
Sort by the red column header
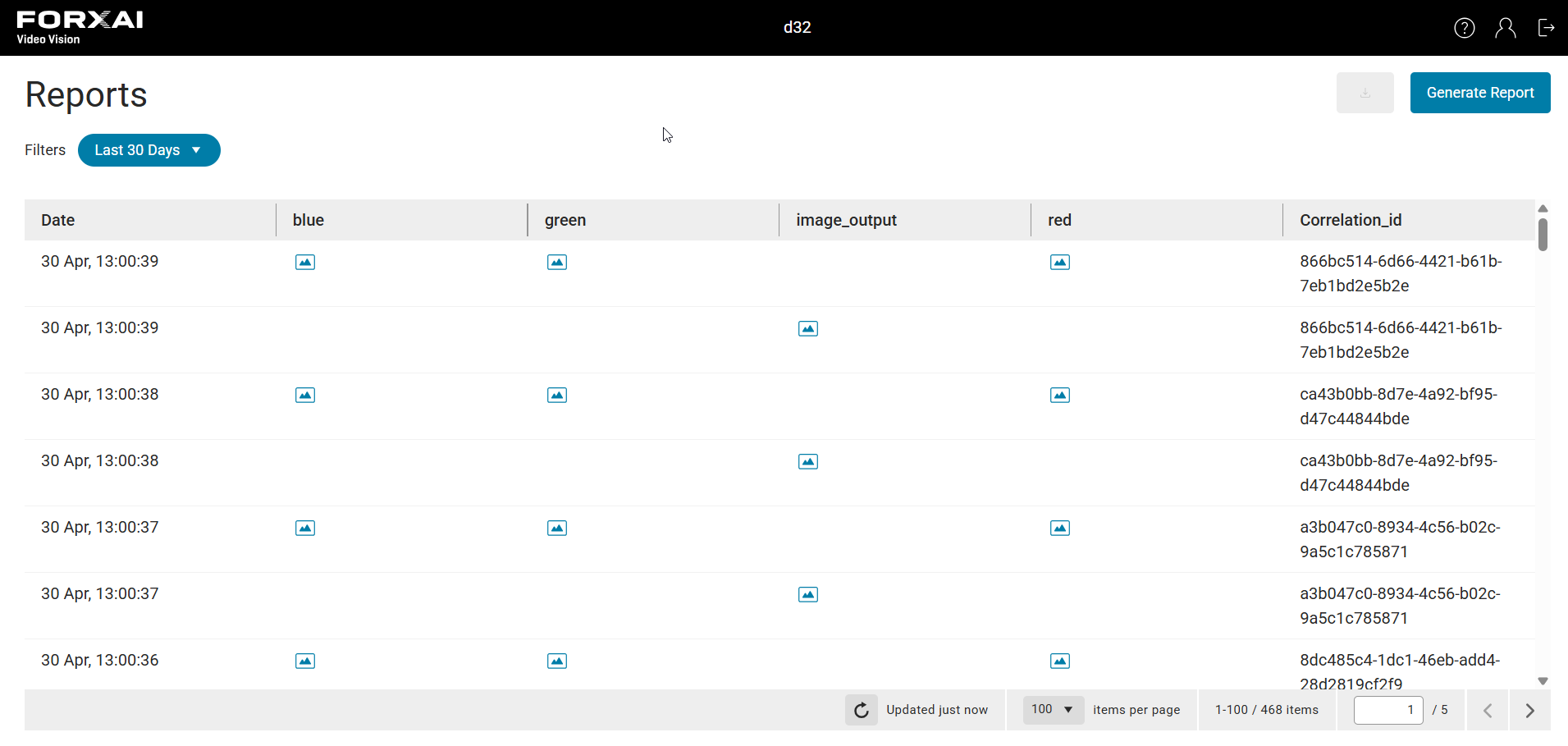[x=1157, y=220]
